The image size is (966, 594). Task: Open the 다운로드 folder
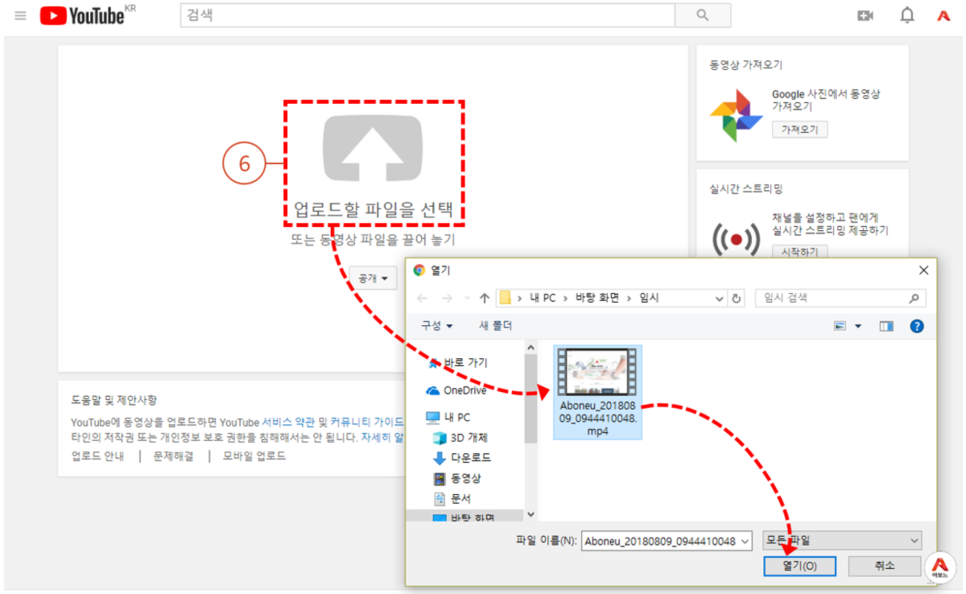462,458
